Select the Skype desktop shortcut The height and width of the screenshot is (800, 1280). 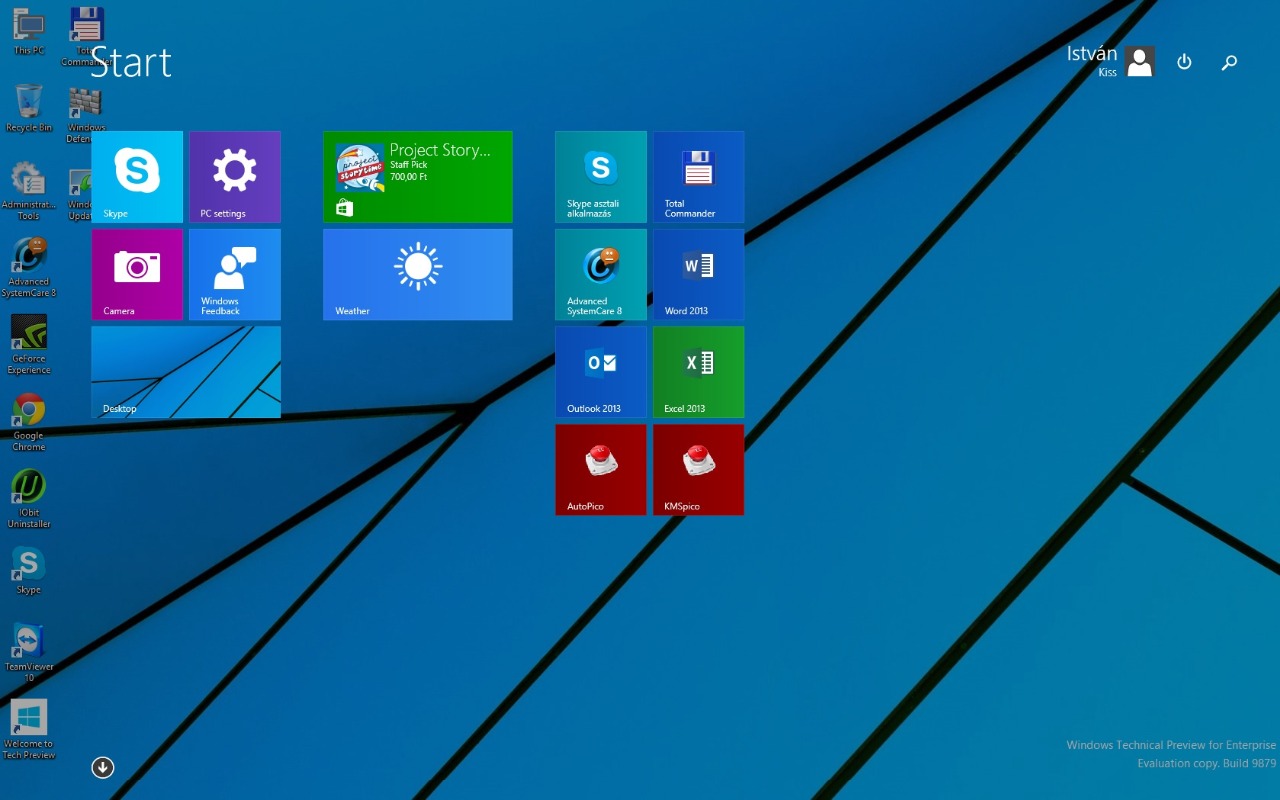29,571
